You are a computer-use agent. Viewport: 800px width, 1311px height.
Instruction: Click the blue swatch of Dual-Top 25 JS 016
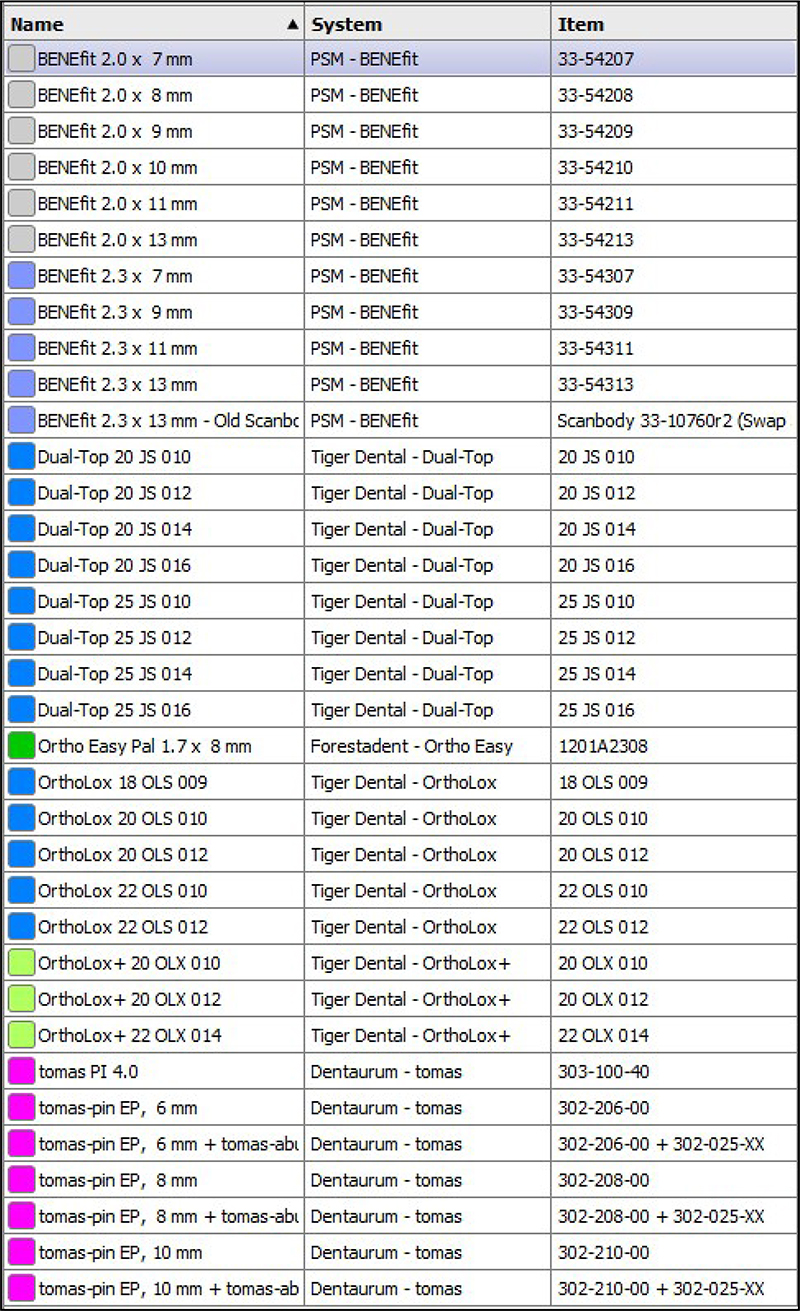[21, 710]
